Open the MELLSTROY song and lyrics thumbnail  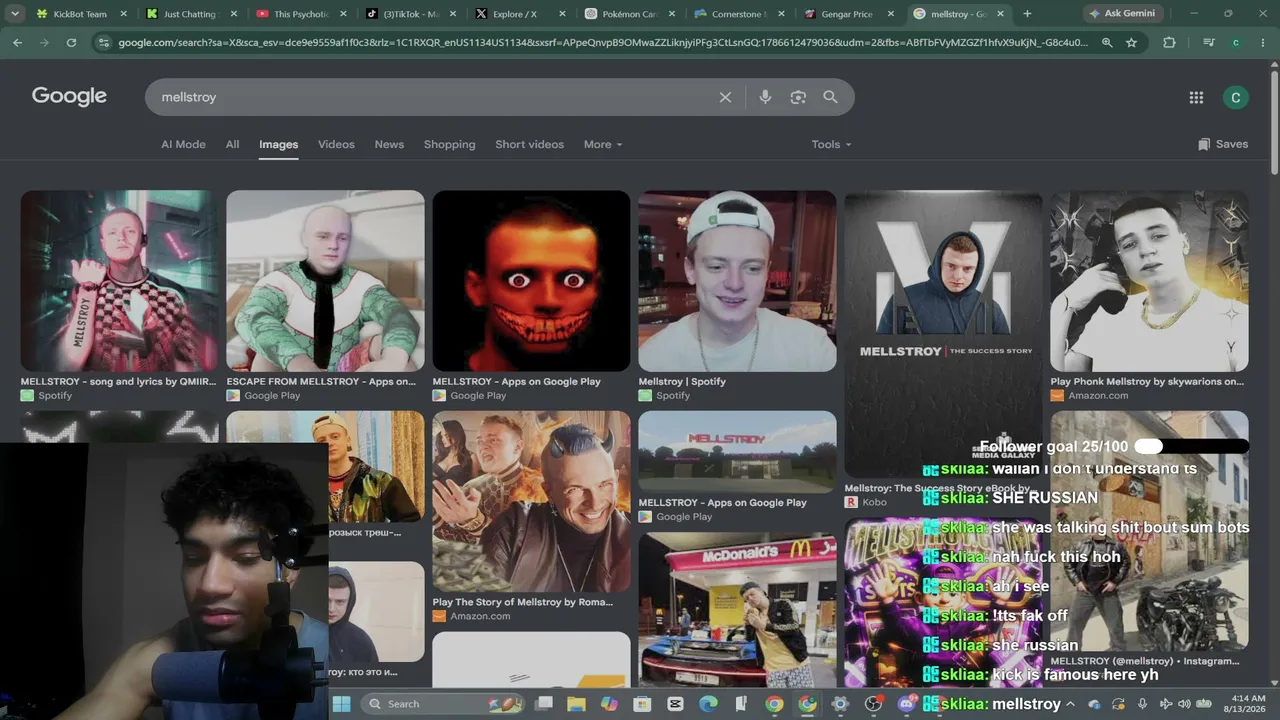[119, 281]
